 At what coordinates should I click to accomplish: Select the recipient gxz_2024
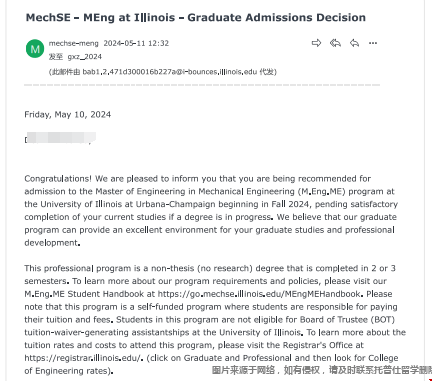pyautogui.click(x=85, y=57)
